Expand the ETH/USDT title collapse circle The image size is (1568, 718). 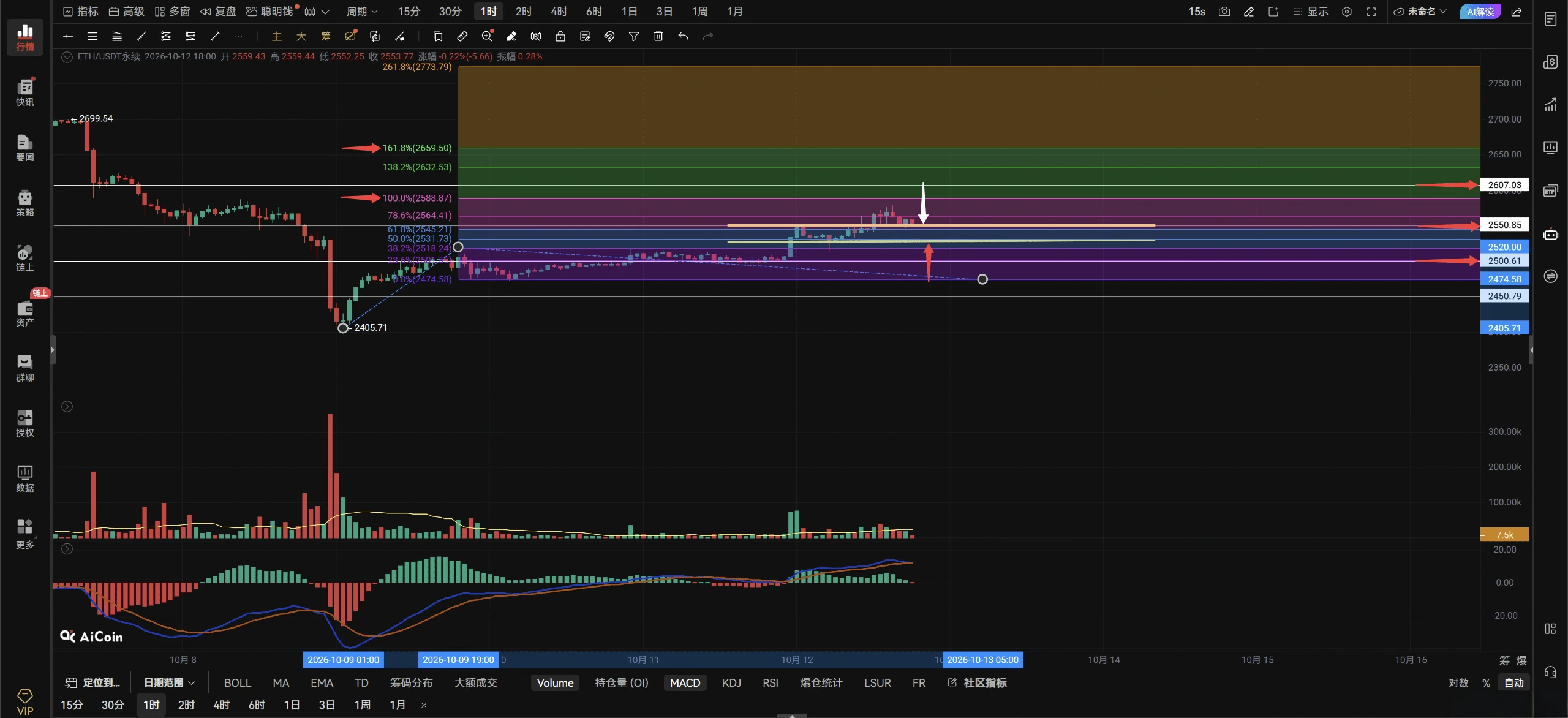(67, 56)
